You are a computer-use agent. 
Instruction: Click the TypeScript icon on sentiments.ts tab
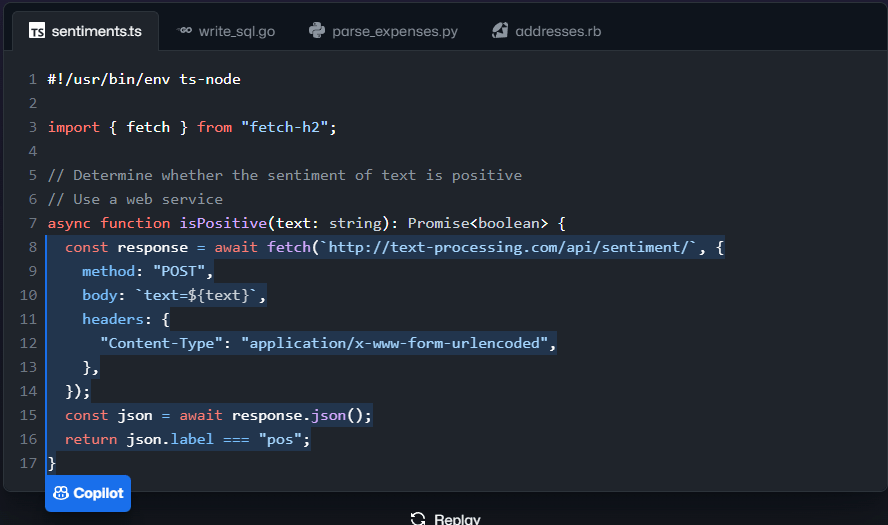point(37,31)
